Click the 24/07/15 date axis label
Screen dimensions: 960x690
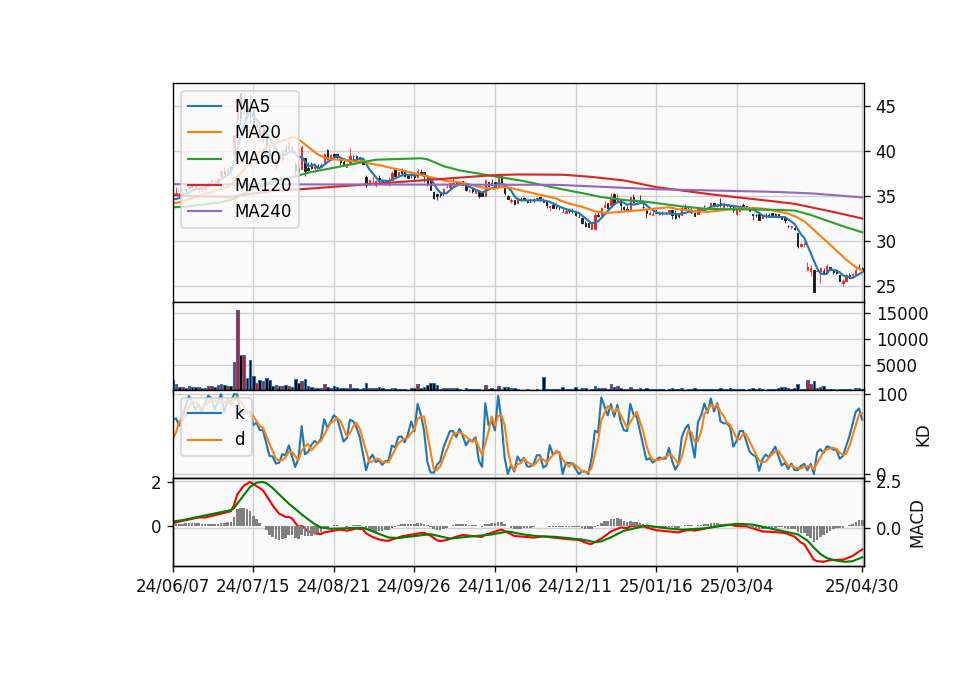(252, 586)
